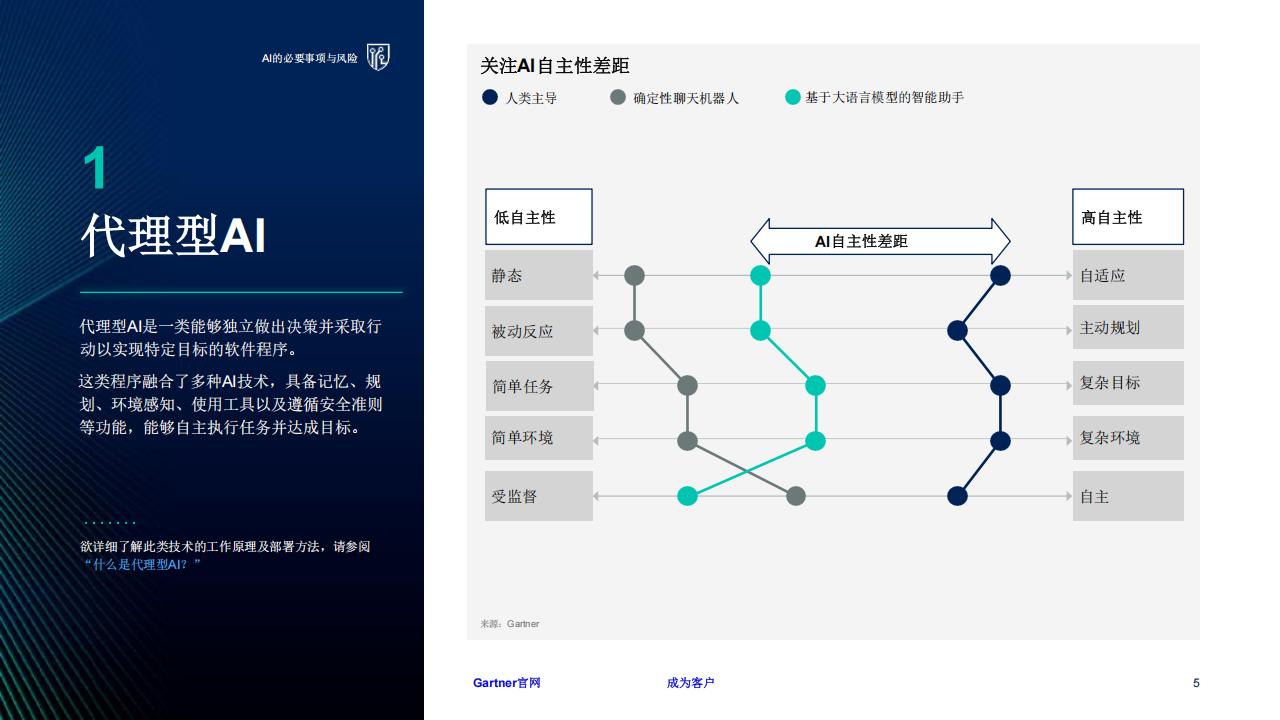1280x720 pixels.
Task: Click the 静态 label box
Action: click(539, 275)
